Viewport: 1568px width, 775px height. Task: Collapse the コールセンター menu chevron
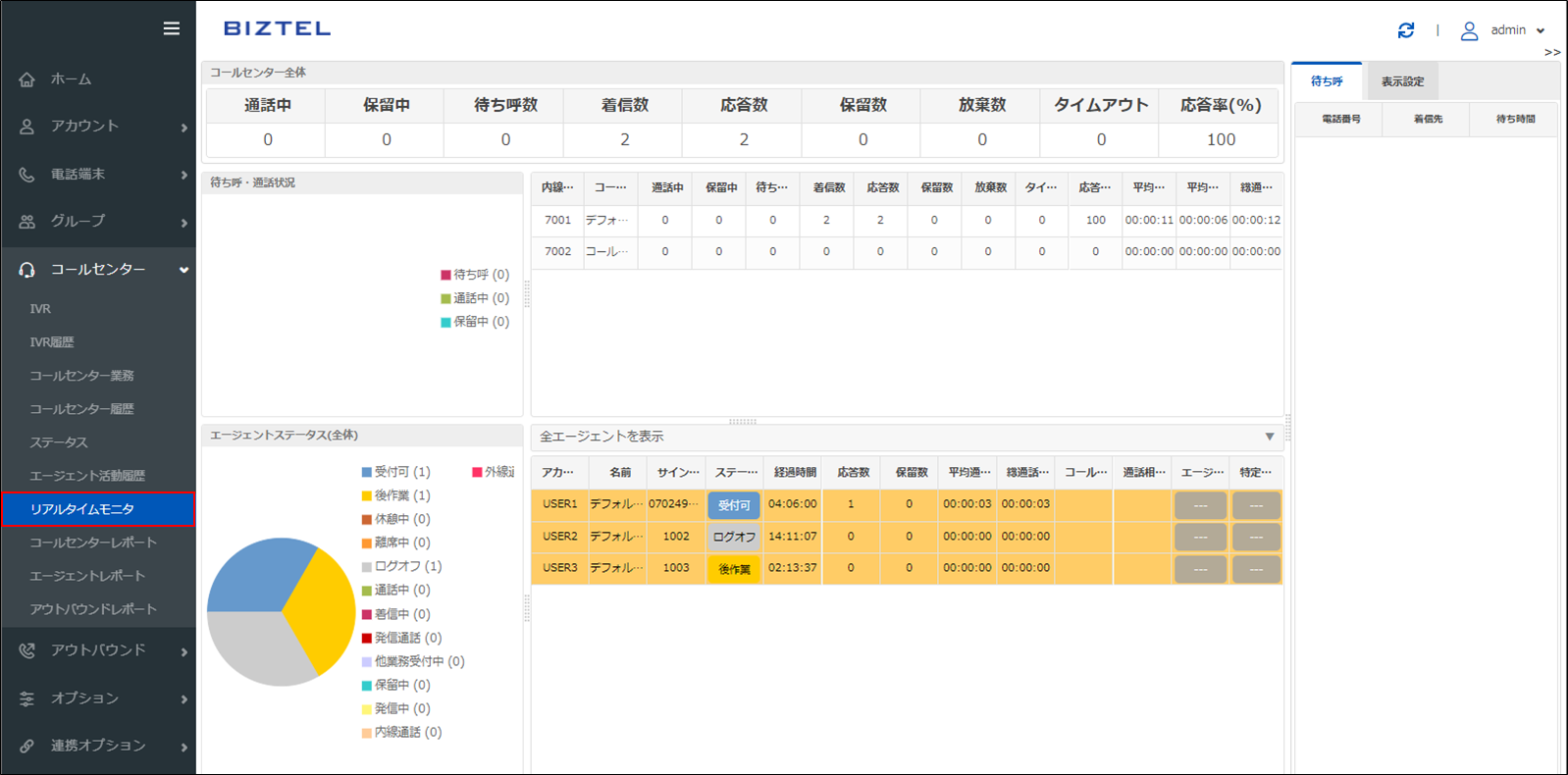pos(183,270)
